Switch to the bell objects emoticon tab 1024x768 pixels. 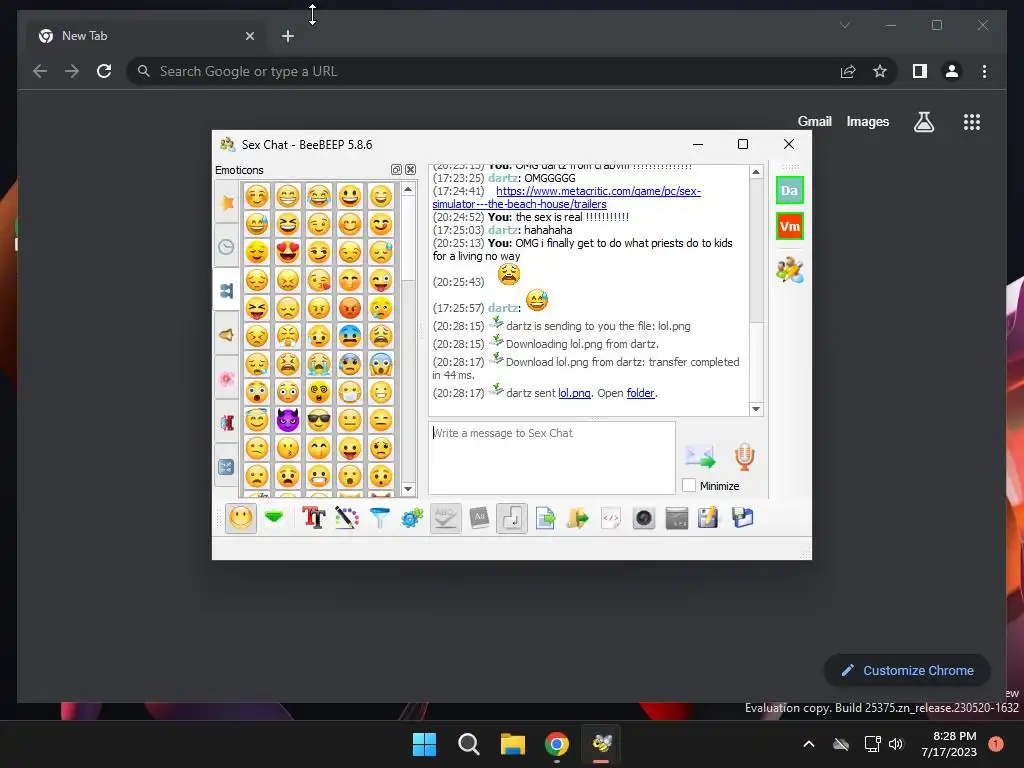point(227,335)
